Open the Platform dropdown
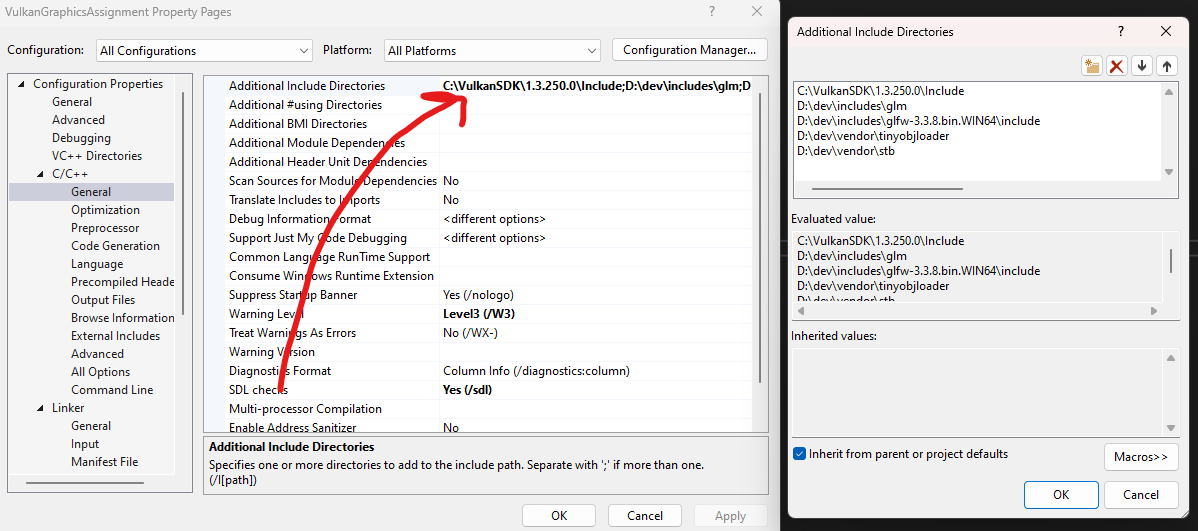Viewport: 1198px width, 531px height. (x=492, y=50)
